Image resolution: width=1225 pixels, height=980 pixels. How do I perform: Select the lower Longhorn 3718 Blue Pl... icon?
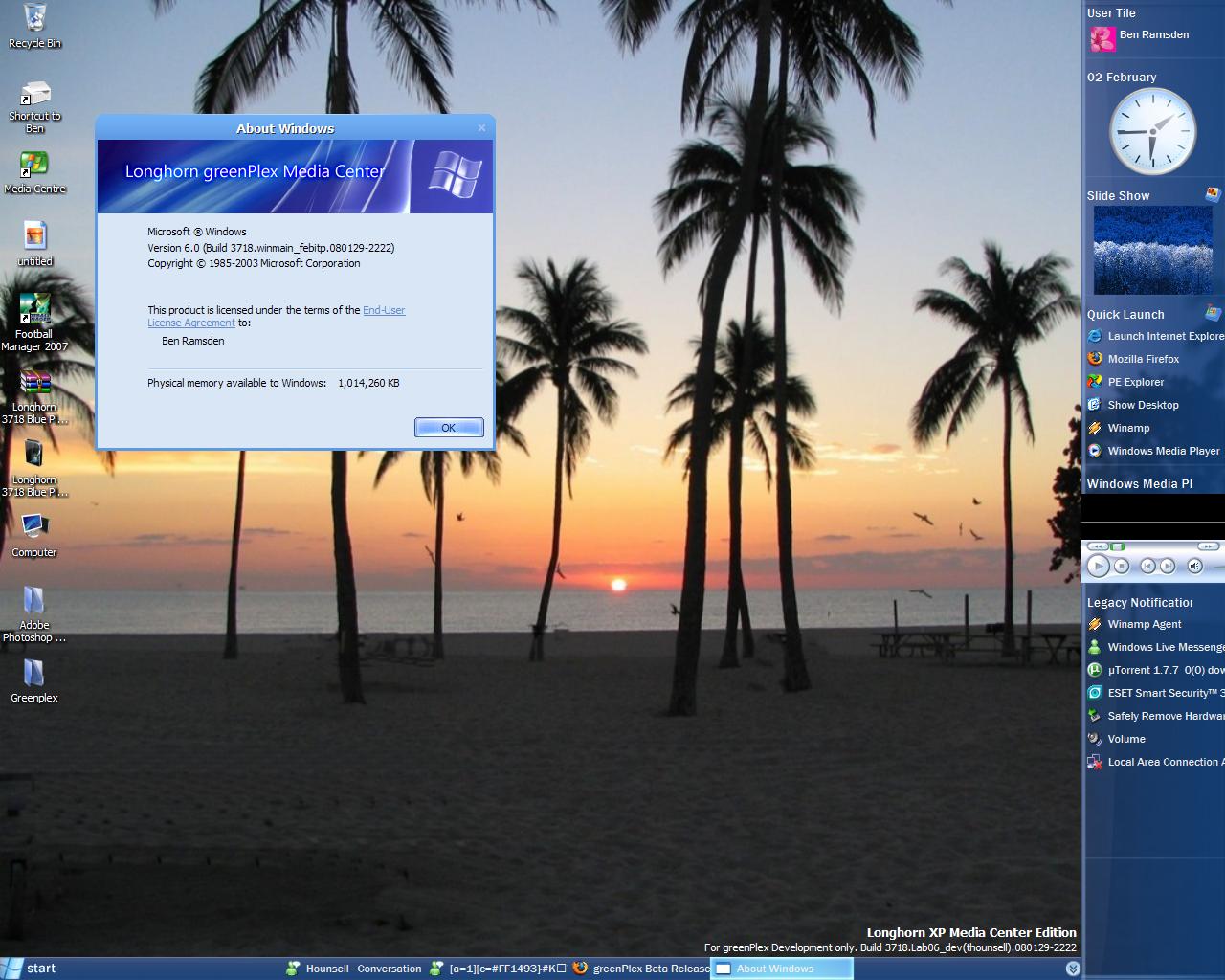pos(34,469)
